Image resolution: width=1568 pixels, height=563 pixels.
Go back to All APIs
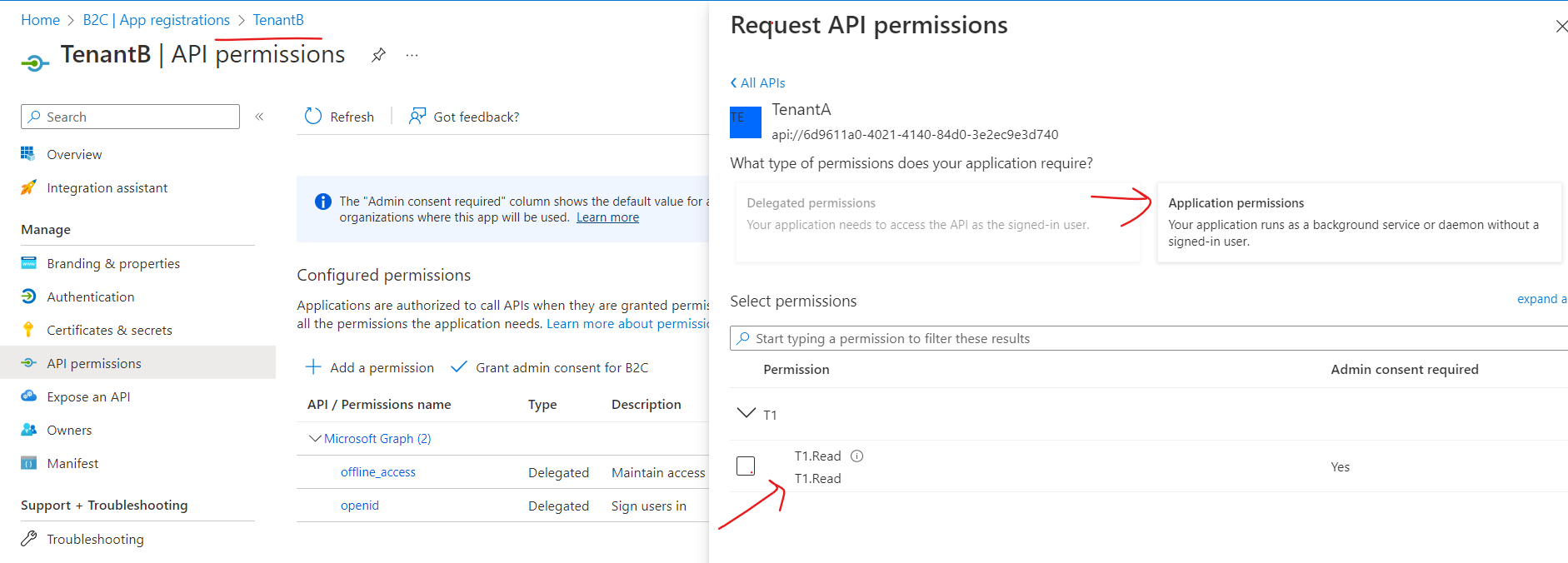[757, 82]
